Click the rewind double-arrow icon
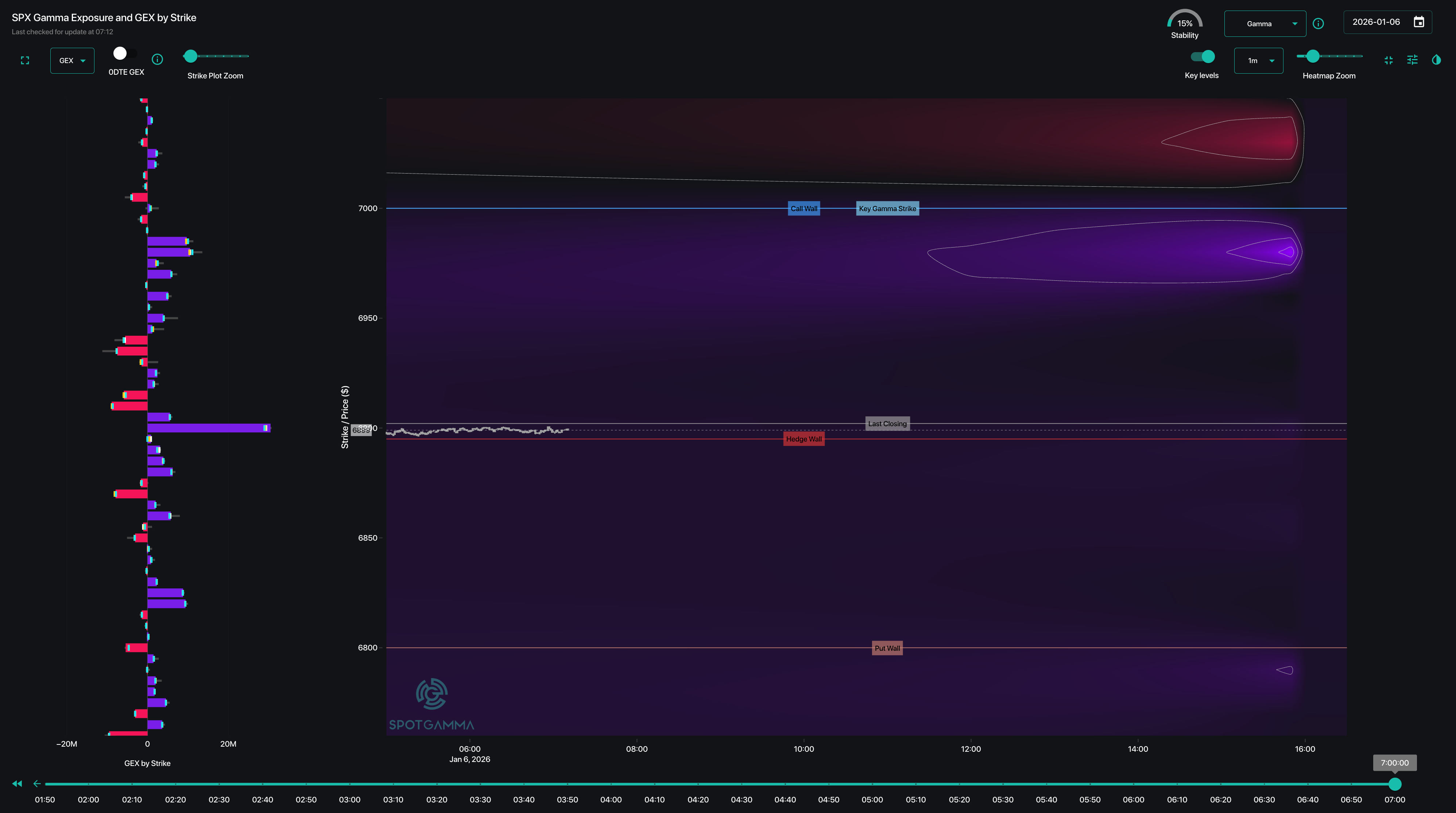This screenshot has width=1456, height=813. [17, 783]
